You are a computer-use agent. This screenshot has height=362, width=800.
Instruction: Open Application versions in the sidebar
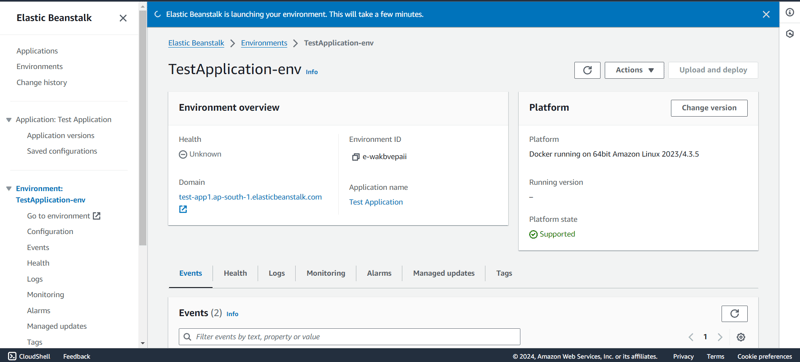[61, 136]
